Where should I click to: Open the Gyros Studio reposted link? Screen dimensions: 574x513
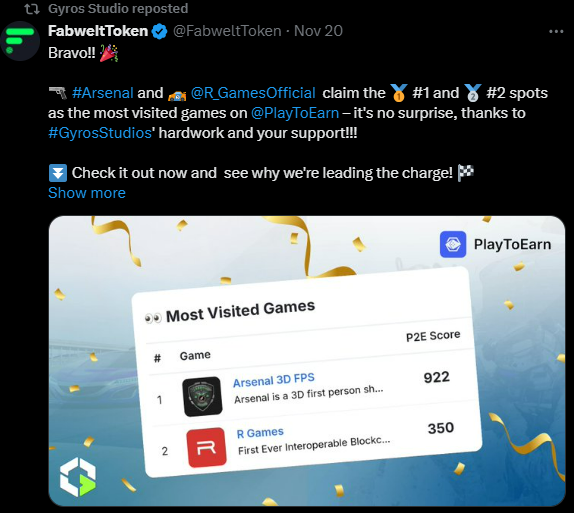click(118, 8)
